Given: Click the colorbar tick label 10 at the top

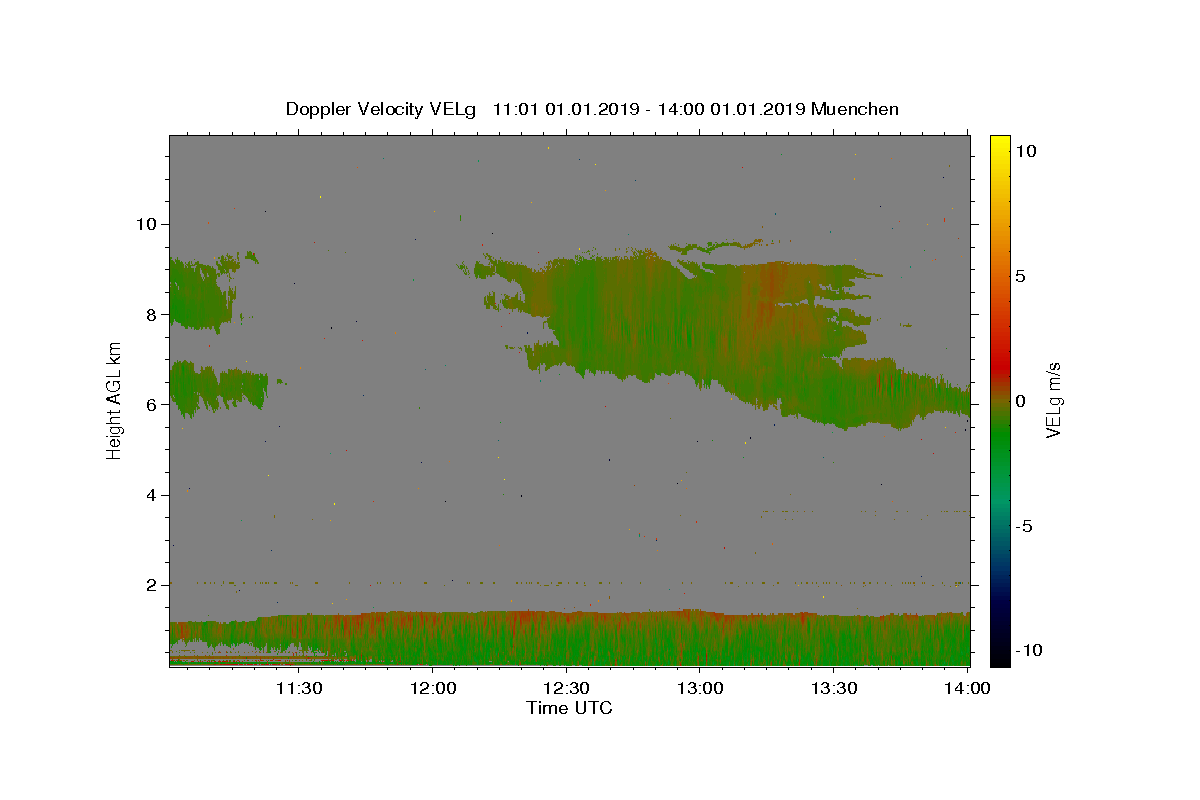Looking at the screenshot, I should (x=1025, y=151).
